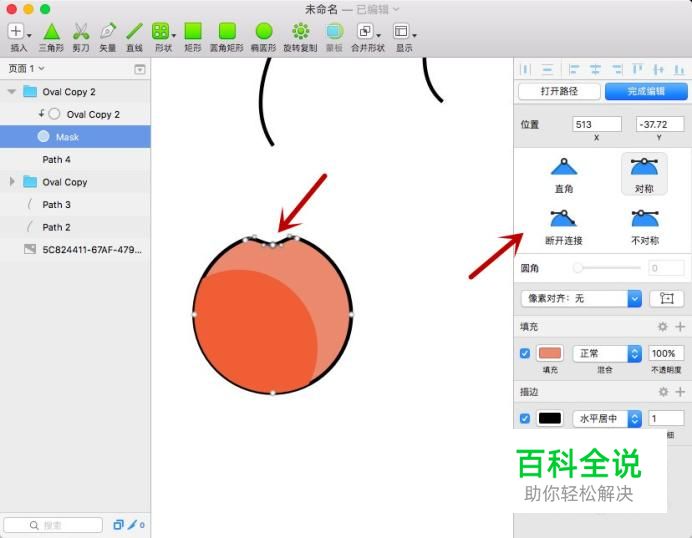Screen dimensions: 692x538
Task: Click the 合并形状 combine shapes icon
Action: pos(365,31)
